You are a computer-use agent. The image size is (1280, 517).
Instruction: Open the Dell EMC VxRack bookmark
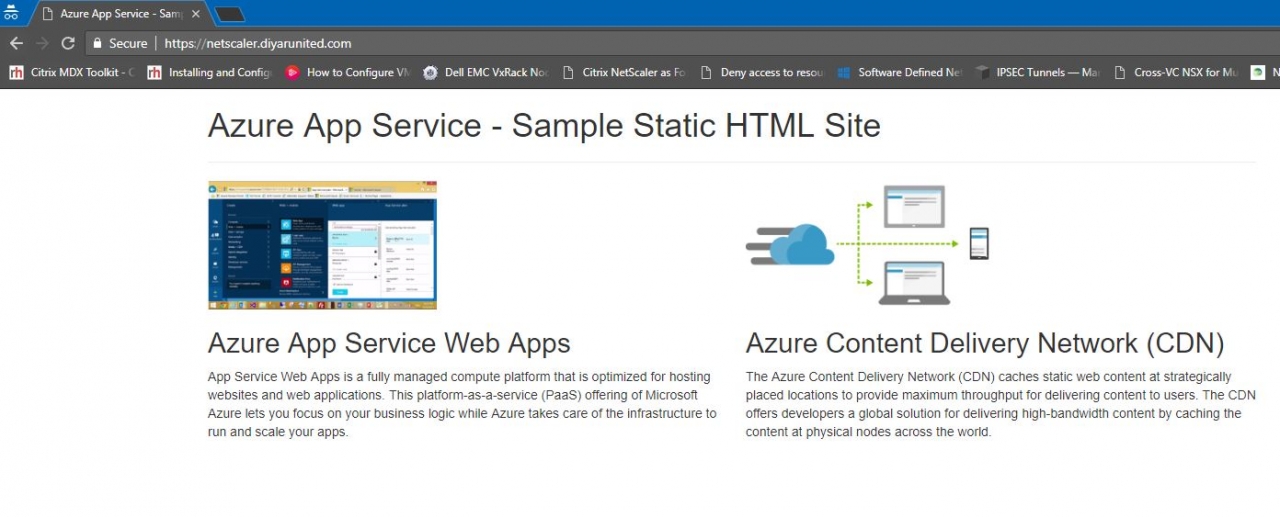click(485, 72)
